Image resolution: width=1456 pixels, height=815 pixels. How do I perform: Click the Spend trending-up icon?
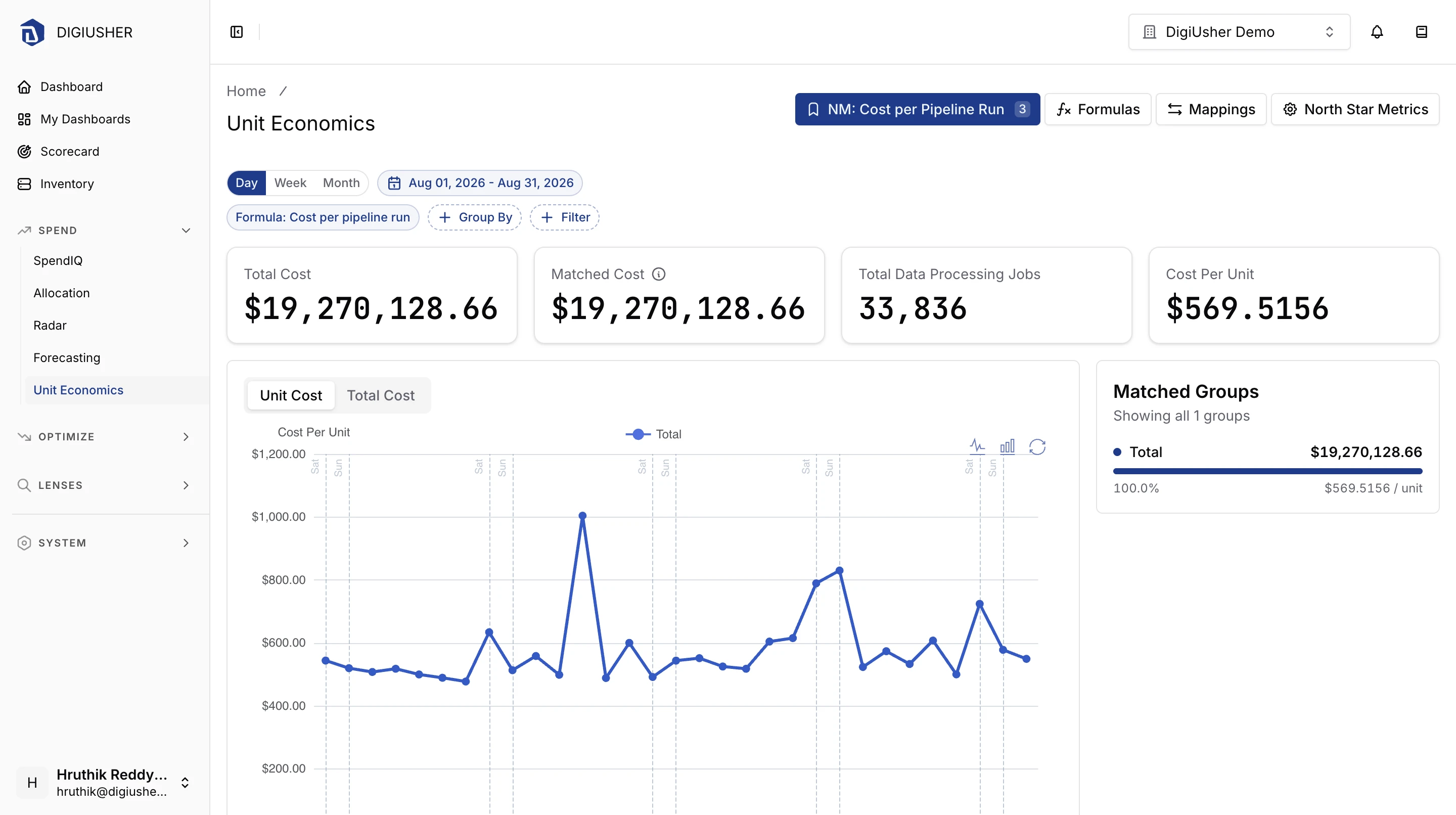tap(24, 230)
